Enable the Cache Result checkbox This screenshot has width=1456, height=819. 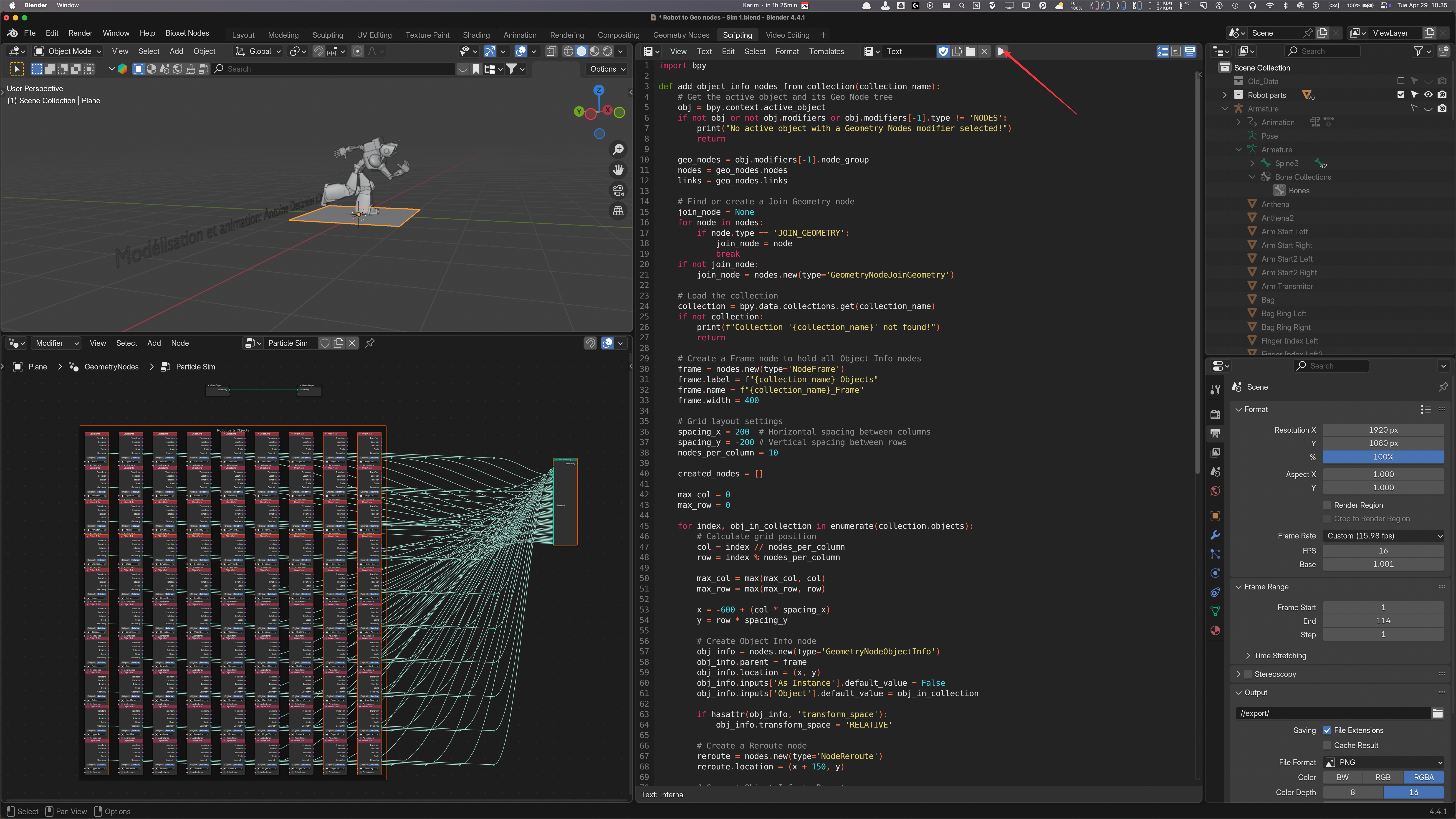(x=1327, y=746)
